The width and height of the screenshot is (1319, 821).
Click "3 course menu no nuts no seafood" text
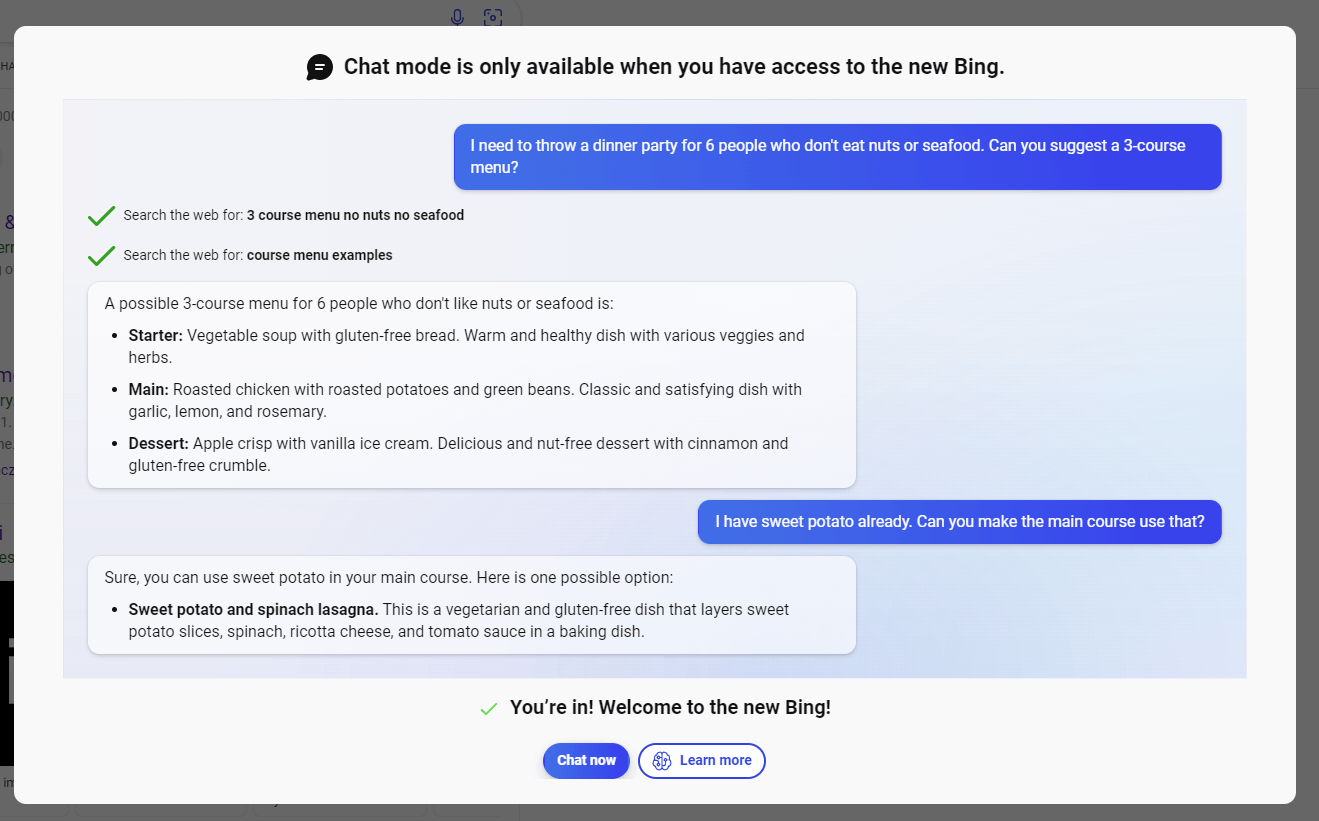[x=355, y=215]
